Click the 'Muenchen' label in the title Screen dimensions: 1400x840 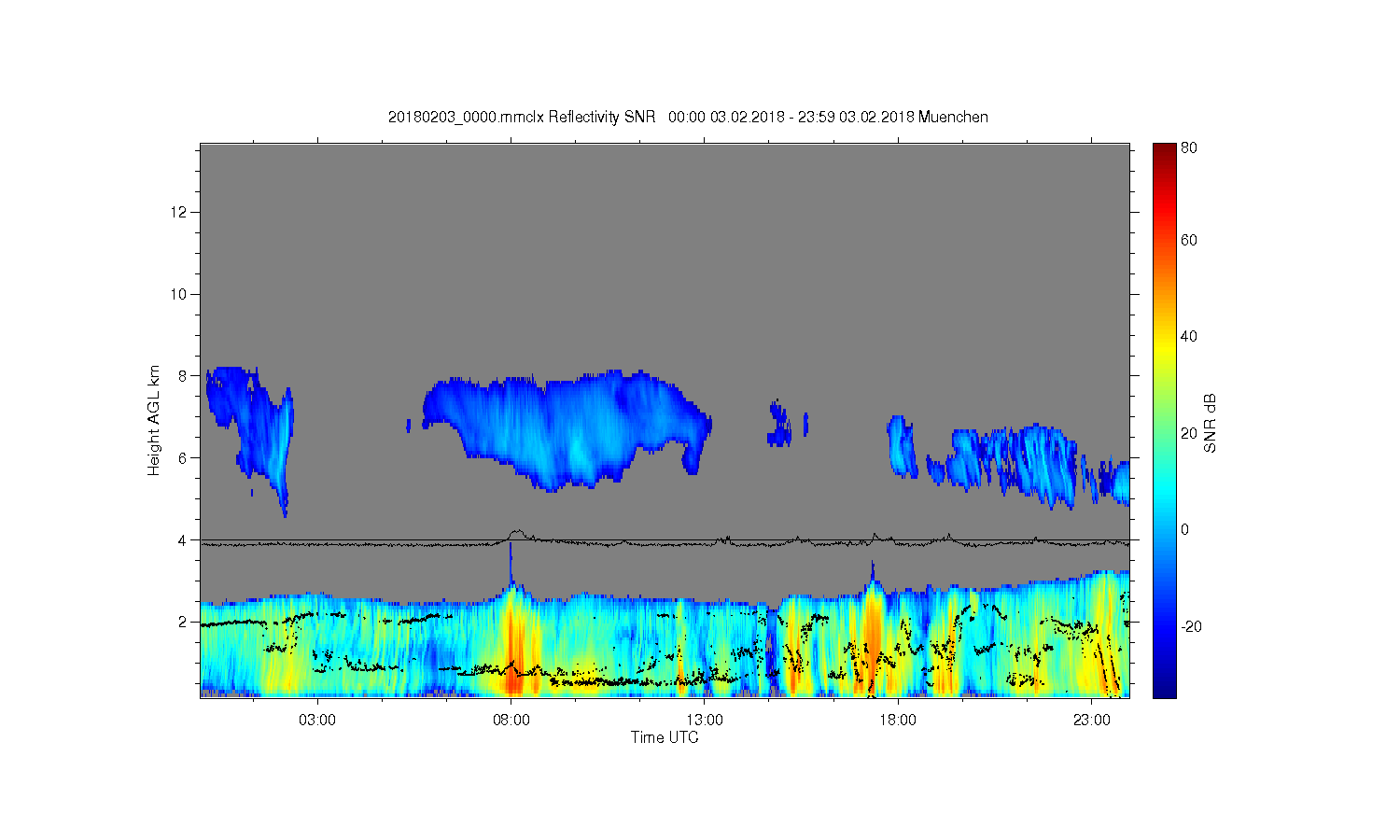(x=953, y=117)
